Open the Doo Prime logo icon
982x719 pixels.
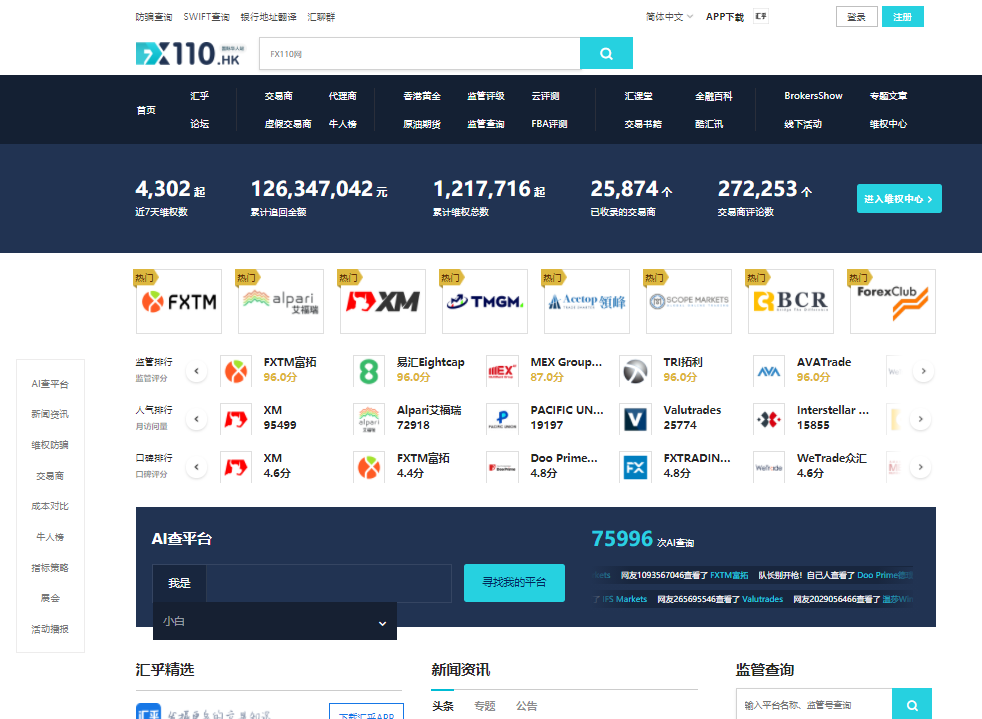click(502, 467)
